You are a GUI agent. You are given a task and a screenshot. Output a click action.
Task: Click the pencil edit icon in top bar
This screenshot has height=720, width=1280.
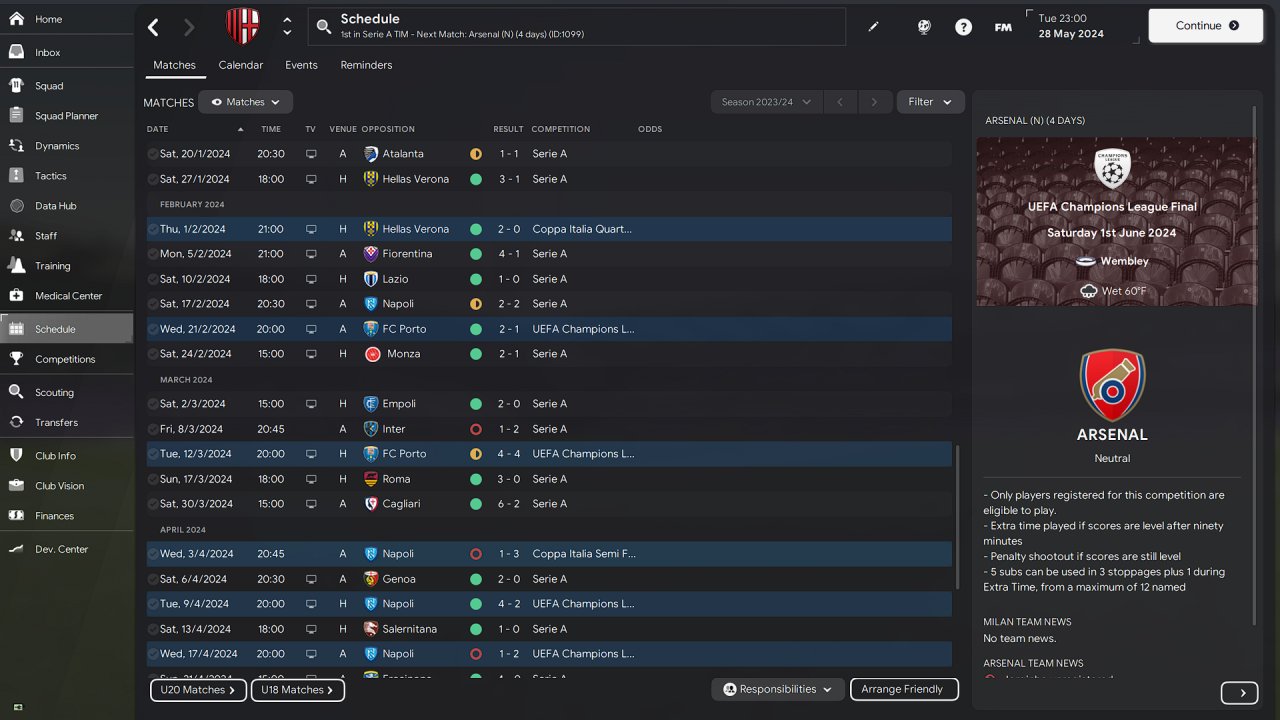pyautogui.click(x=873, y=27)
